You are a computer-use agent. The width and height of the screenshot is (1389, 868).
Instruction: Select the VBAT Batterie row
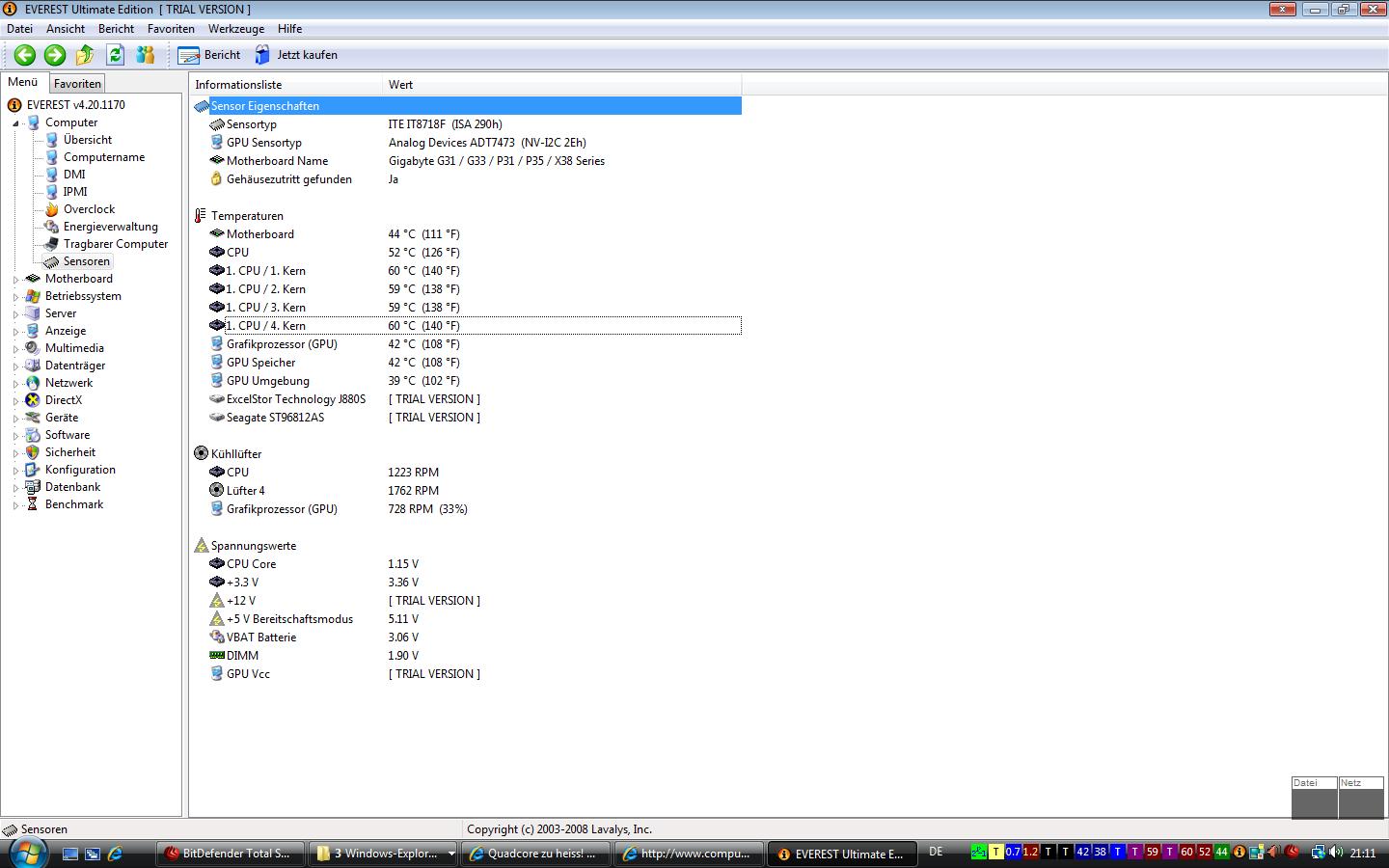coord(475,637)
